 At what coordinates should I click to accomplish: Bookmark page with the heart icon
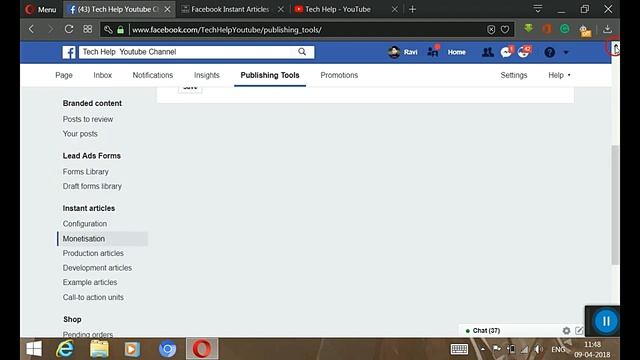click(x=505, y=29)
